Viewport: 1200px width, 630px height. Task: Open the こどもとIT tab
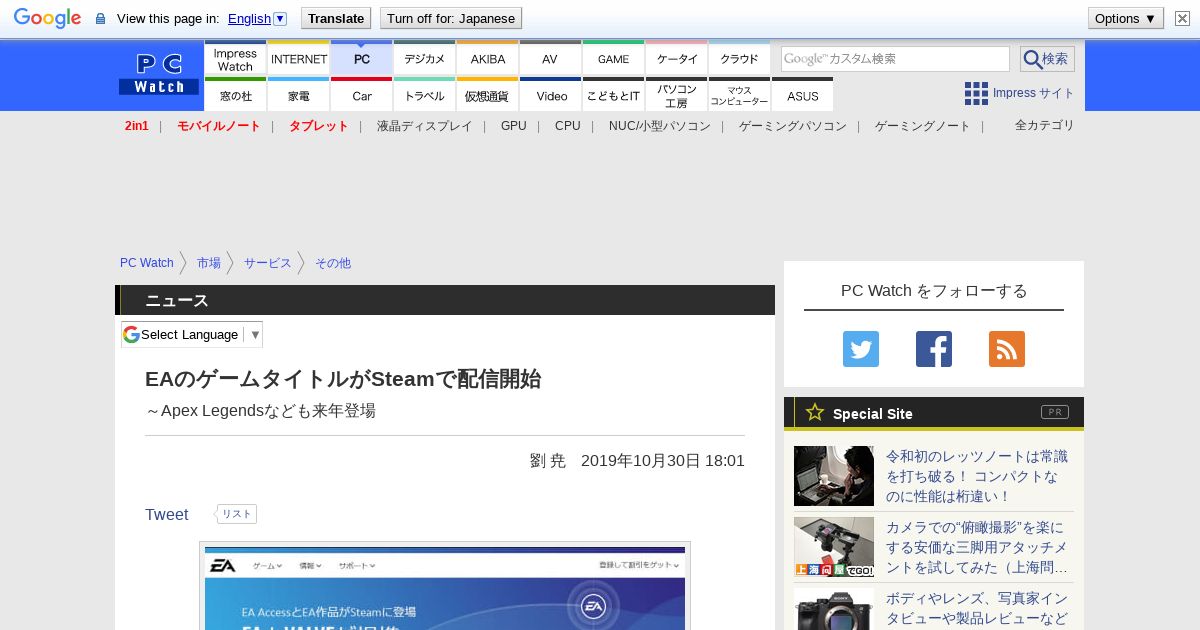pos(613,95)
